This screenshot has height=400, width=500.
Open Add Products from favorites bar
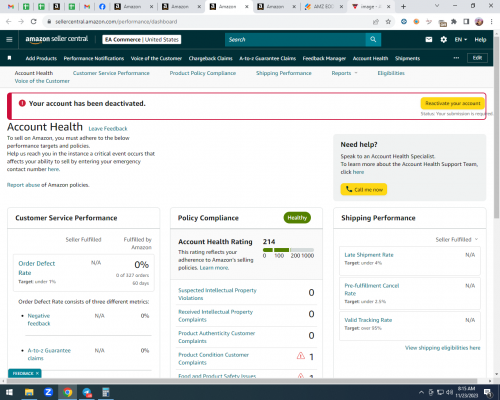(x=41, y=58)
